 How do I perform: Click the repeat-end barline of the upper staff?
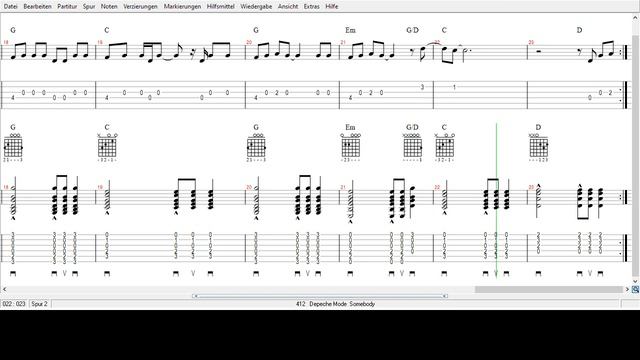point(624,52)
